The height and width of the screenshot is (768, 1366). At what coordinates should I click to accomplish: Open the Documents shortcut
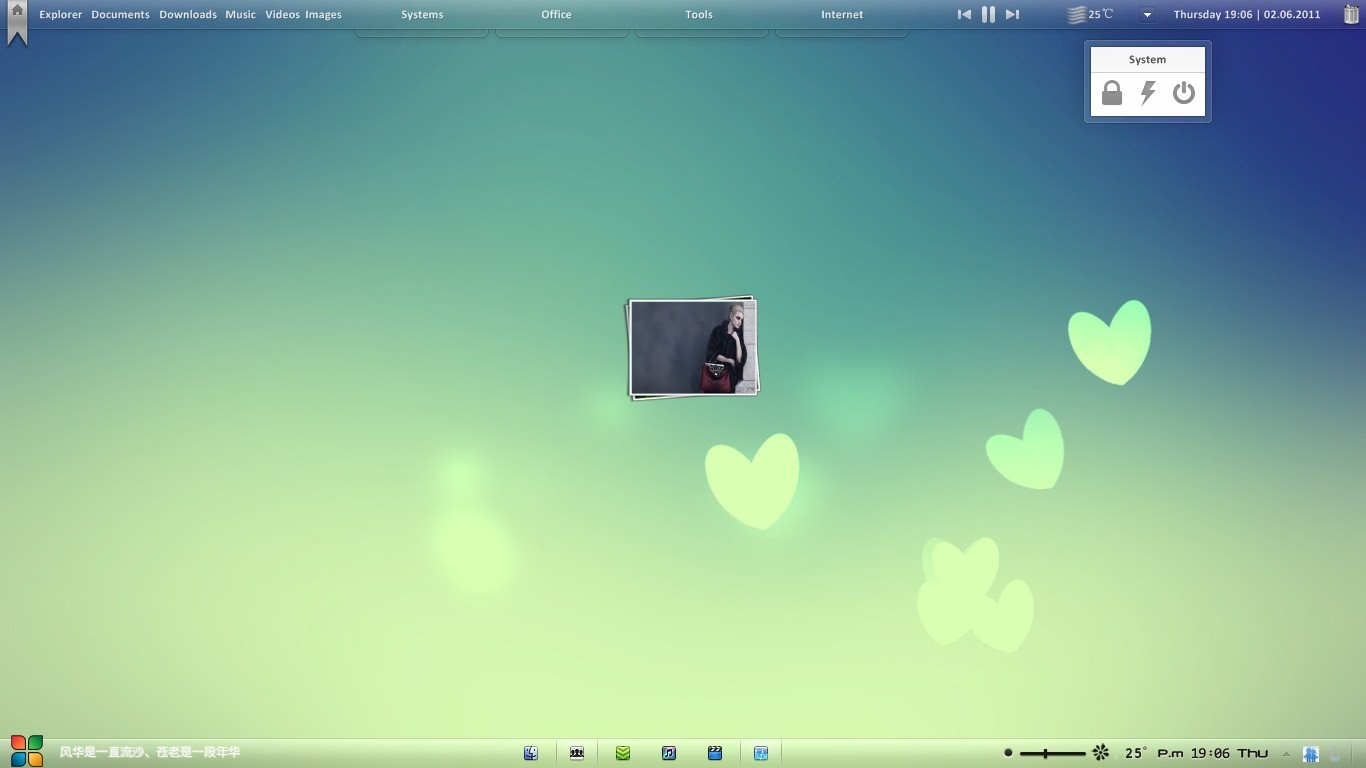(120, 15)
